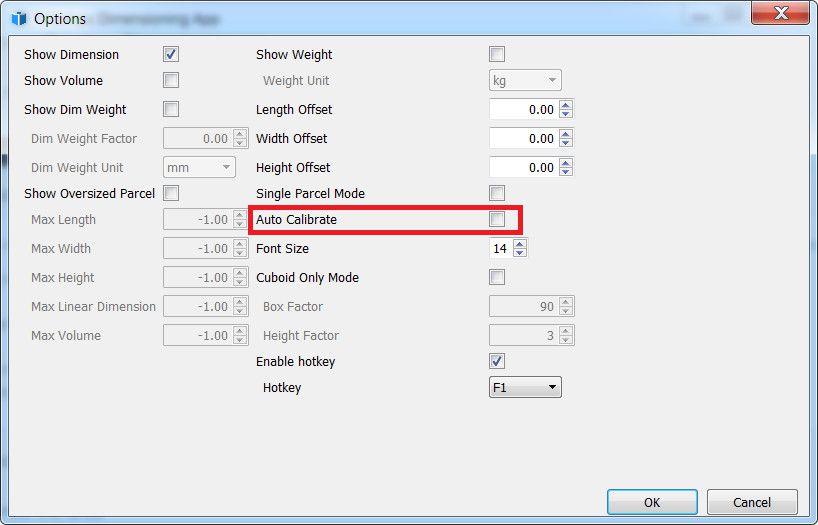Open the Hotkey F1 dropdown

(525, 387)
